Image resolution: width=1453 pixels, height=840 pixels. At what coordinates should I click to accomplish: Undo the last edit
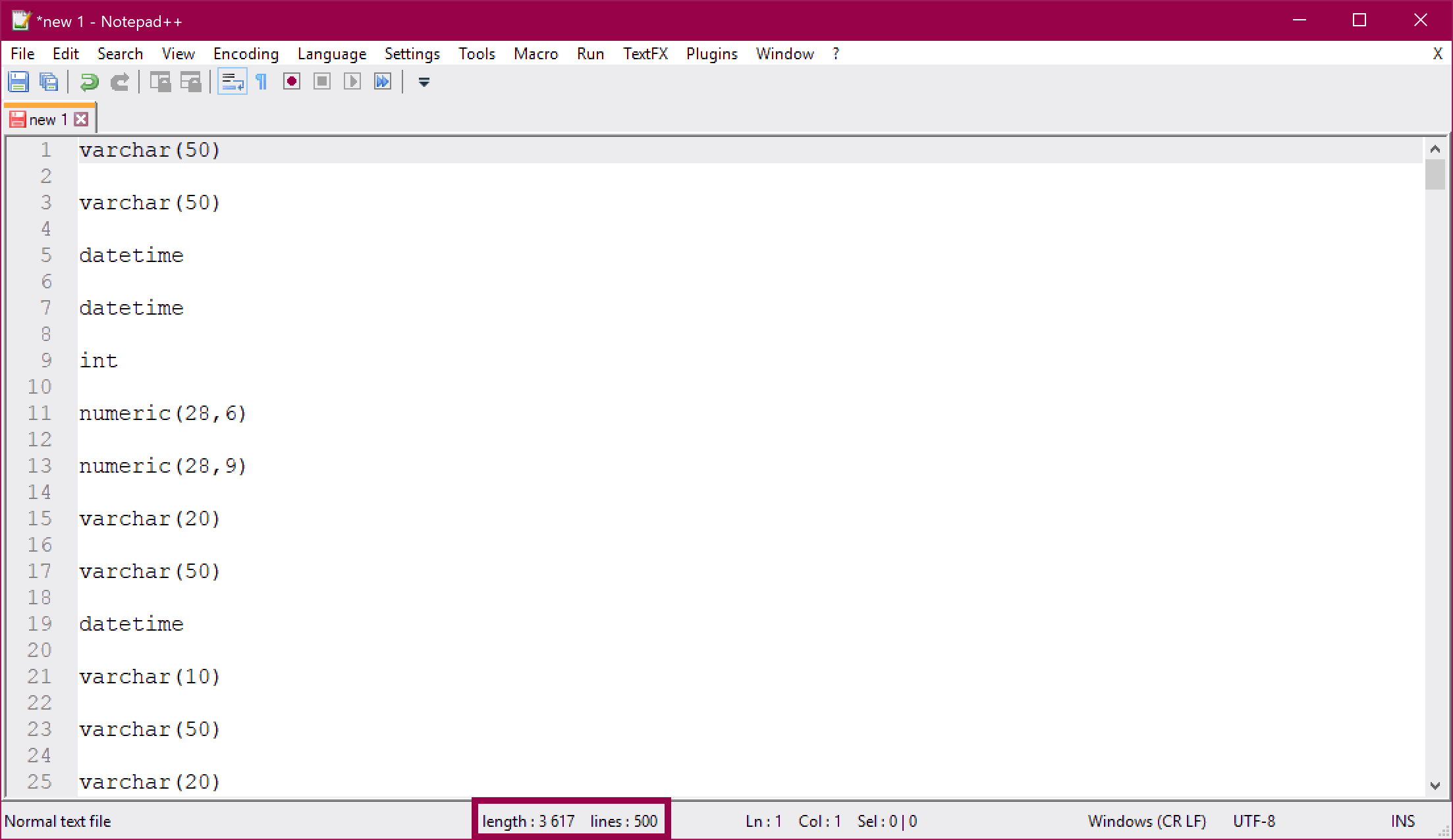click(89, 81)
